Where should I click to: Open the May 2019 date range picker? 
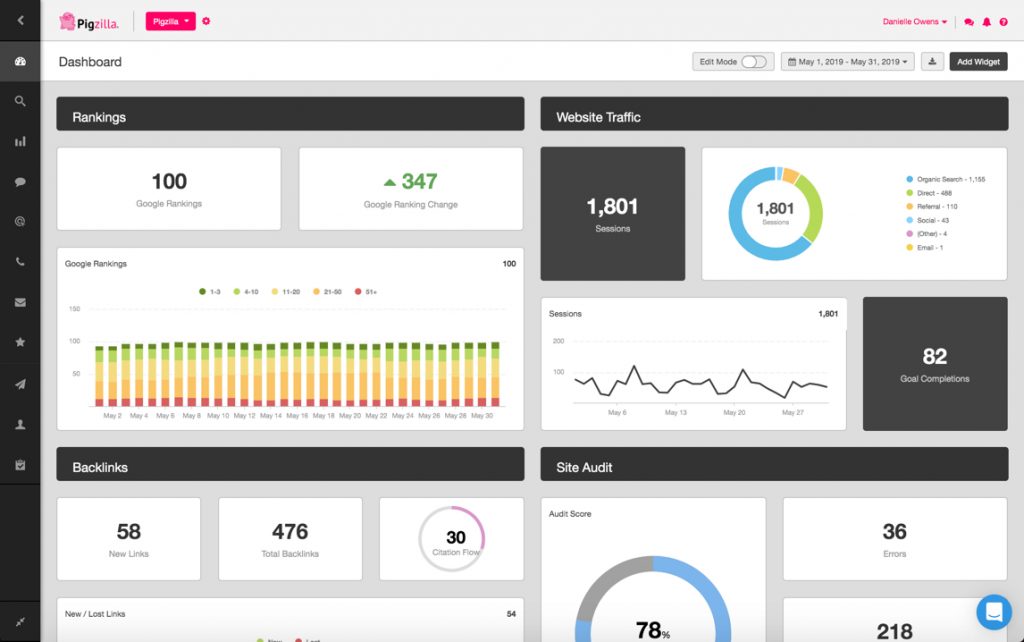click(x=848, y=61)
